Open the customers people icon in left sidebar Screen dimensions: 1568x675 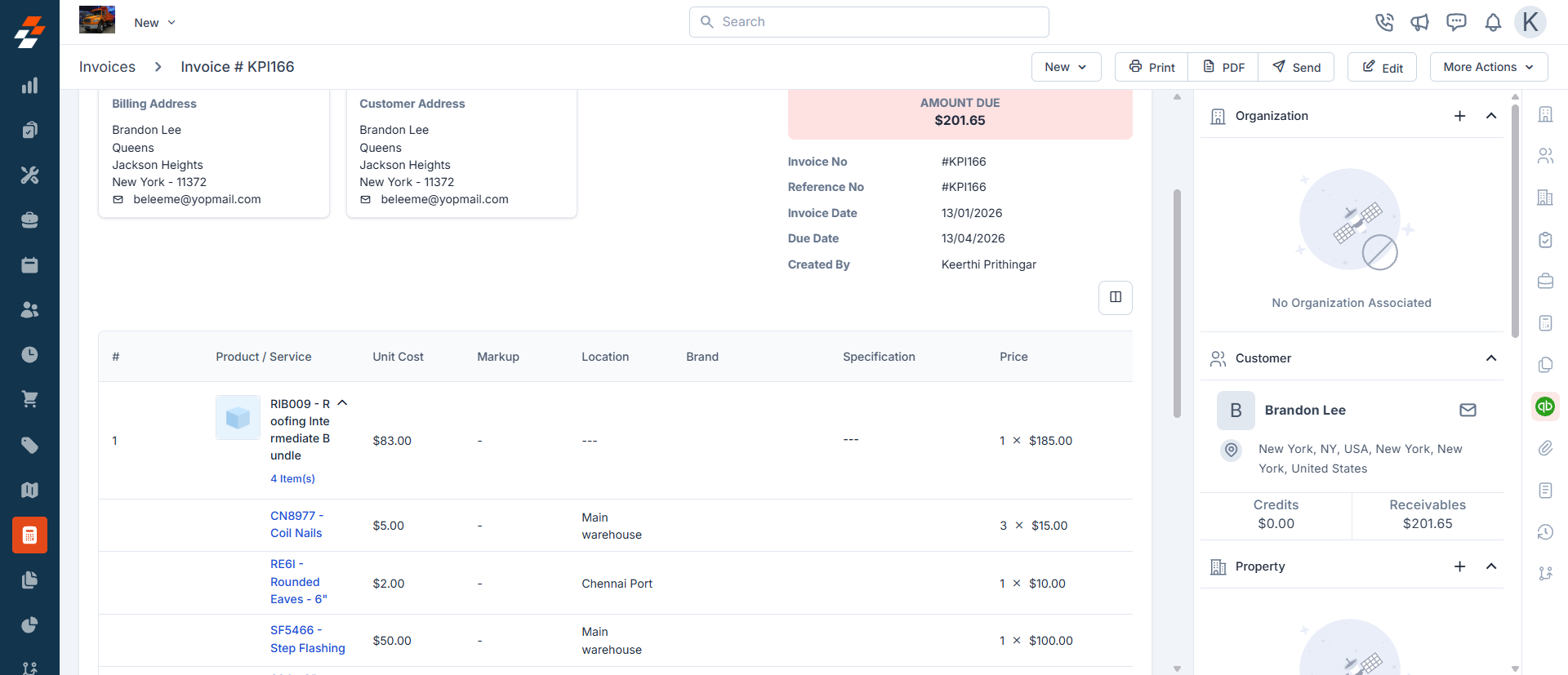29,310
